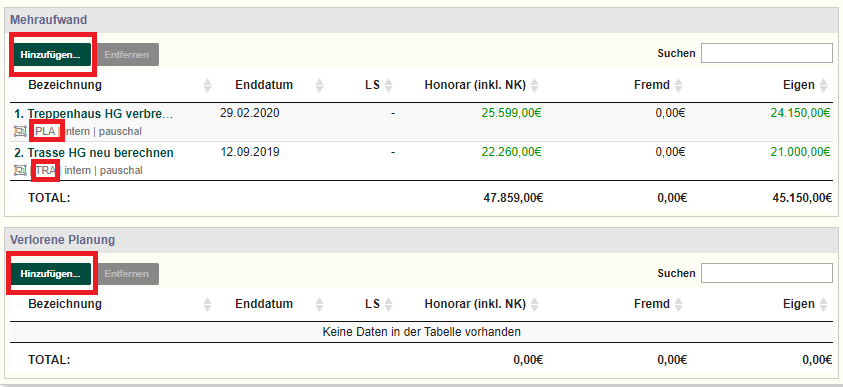Click Entfernen under Verlorene Planung

pos(127,274)
